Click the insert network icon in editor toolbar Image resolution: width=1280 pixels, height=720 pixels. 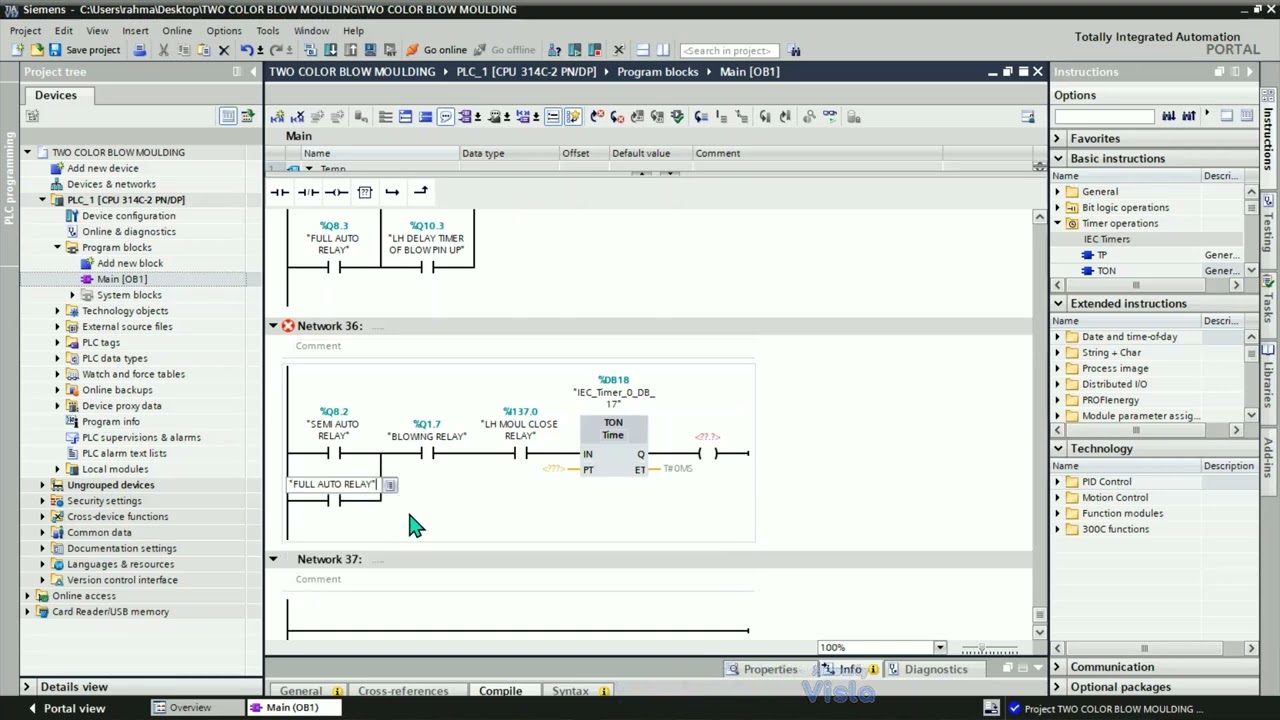pos(278,117)
